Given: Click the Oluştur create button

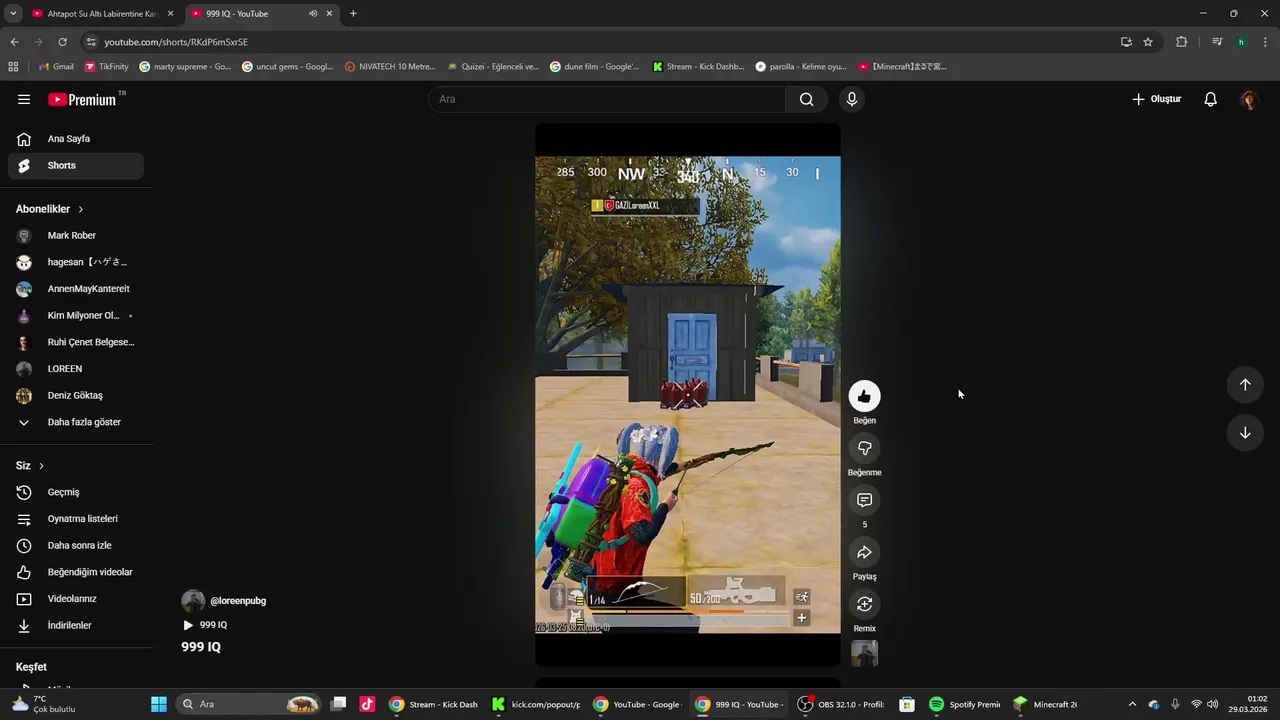Looking at the screenshot, I should (x=1156, y=99).
